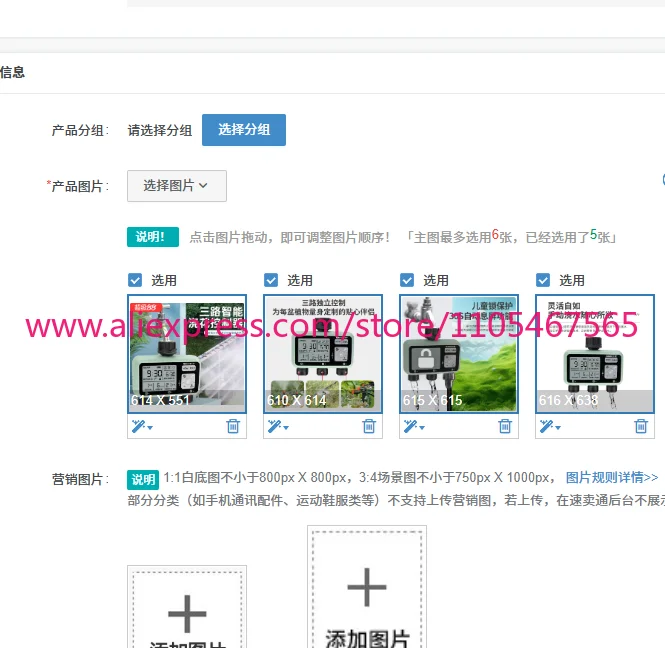Add a 1:1 white-background marketing image
Screen dimensions: 665x648
tap(187, 607)
